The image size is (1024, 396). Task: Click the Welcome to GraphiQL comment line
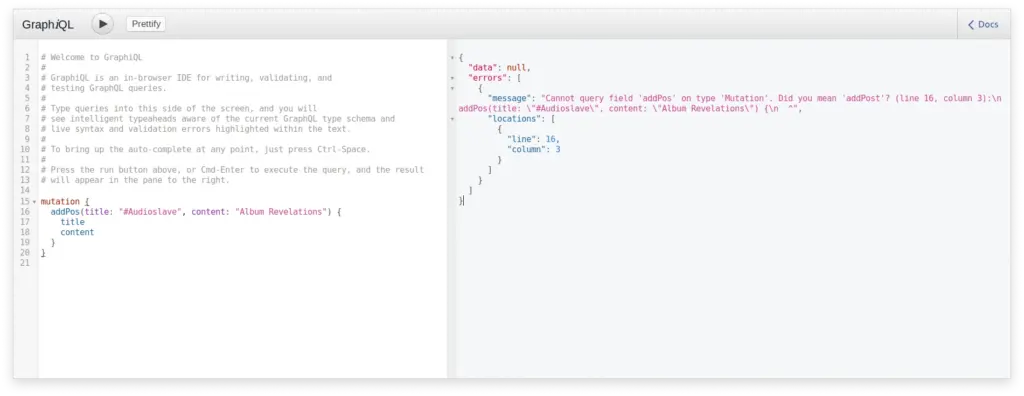[91, 58]
